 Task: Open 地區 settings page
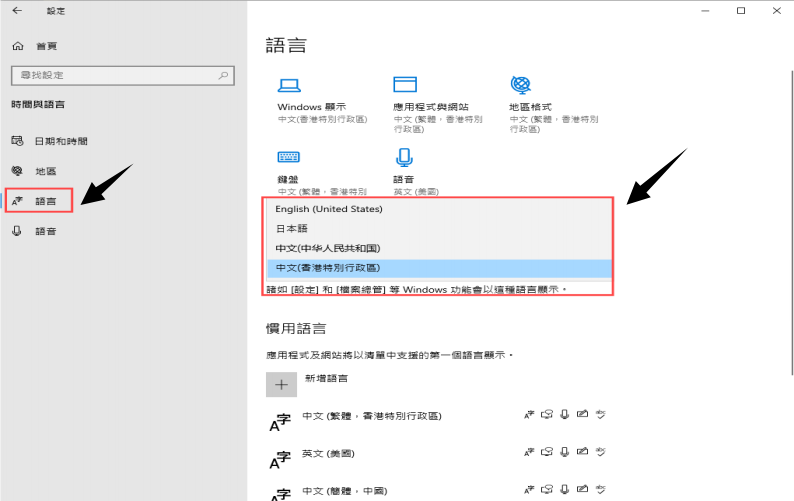(x=34, y=171)
